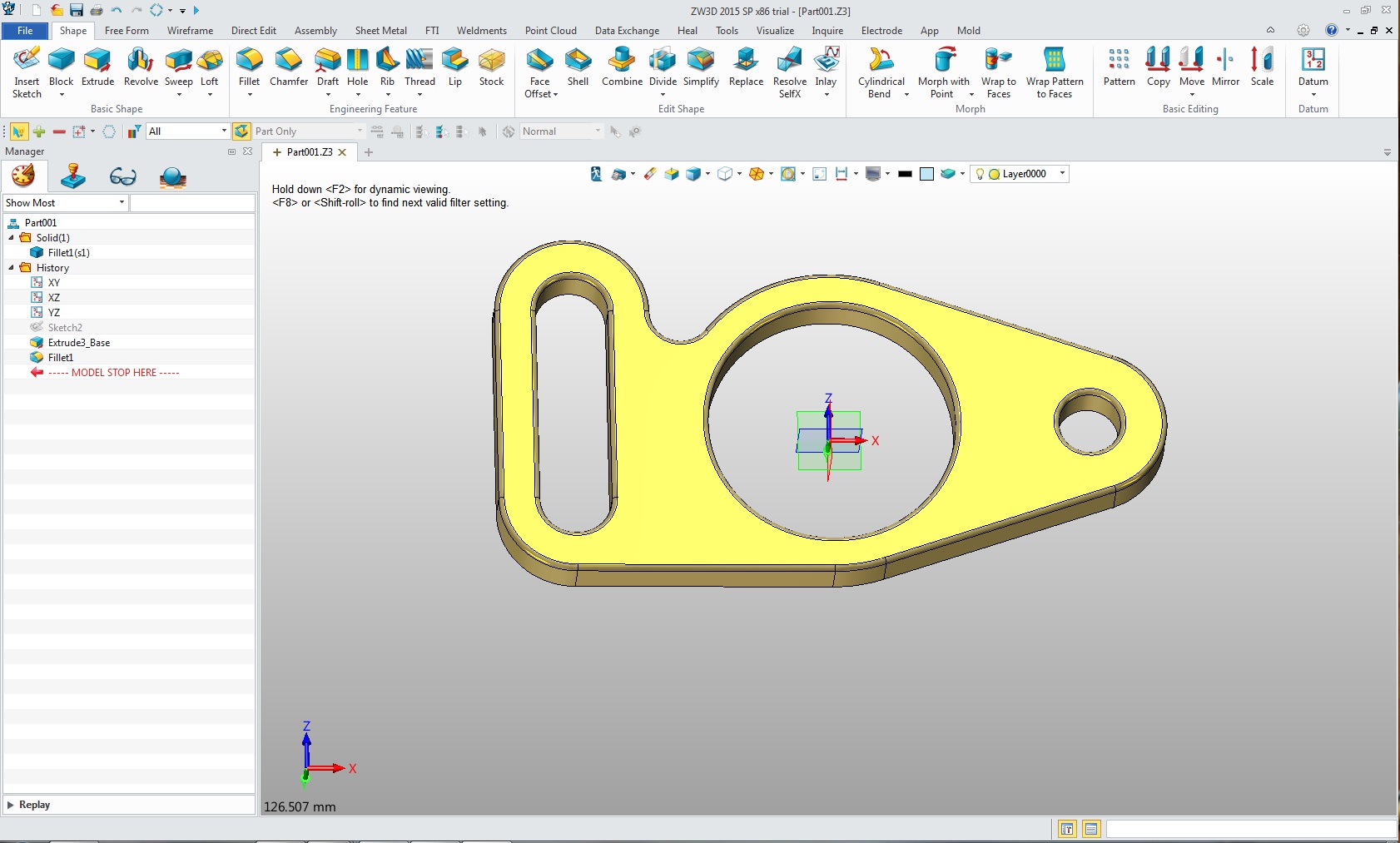Open the History manager palette tab
This screenshot has height=843, width=1400.
(23, 176)
